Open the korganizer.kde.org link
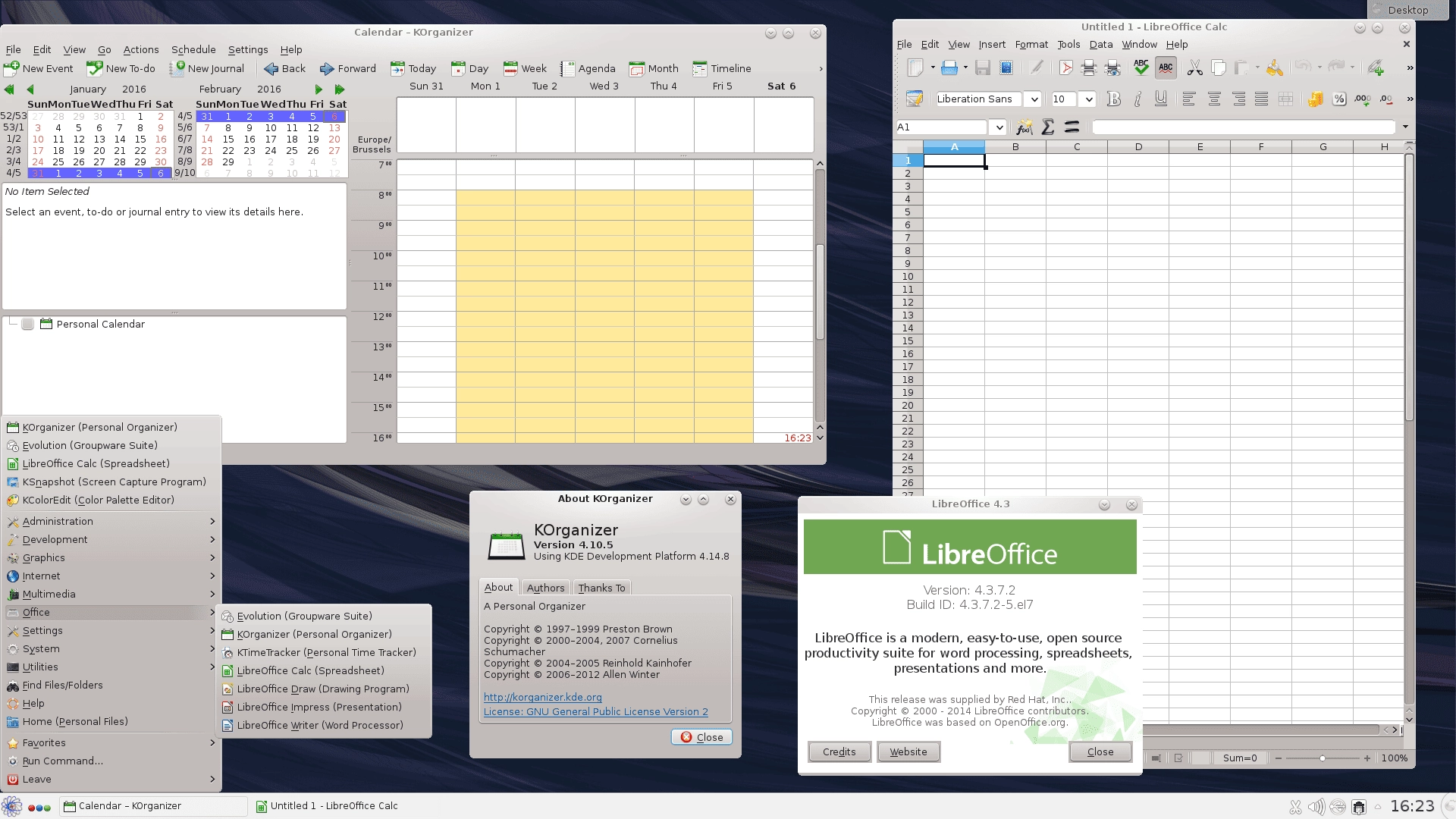1456x819 pixels. pyautogui.click(x=543, y=698)
